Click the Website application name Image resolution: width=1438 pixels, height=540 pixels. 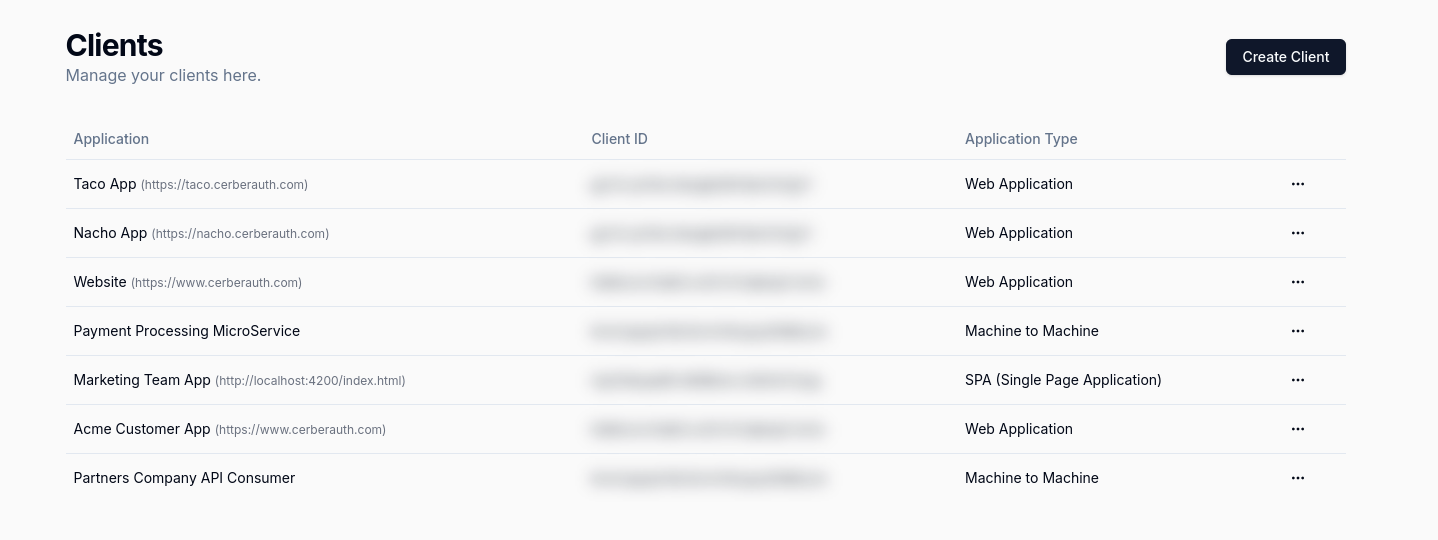point(100,282)
